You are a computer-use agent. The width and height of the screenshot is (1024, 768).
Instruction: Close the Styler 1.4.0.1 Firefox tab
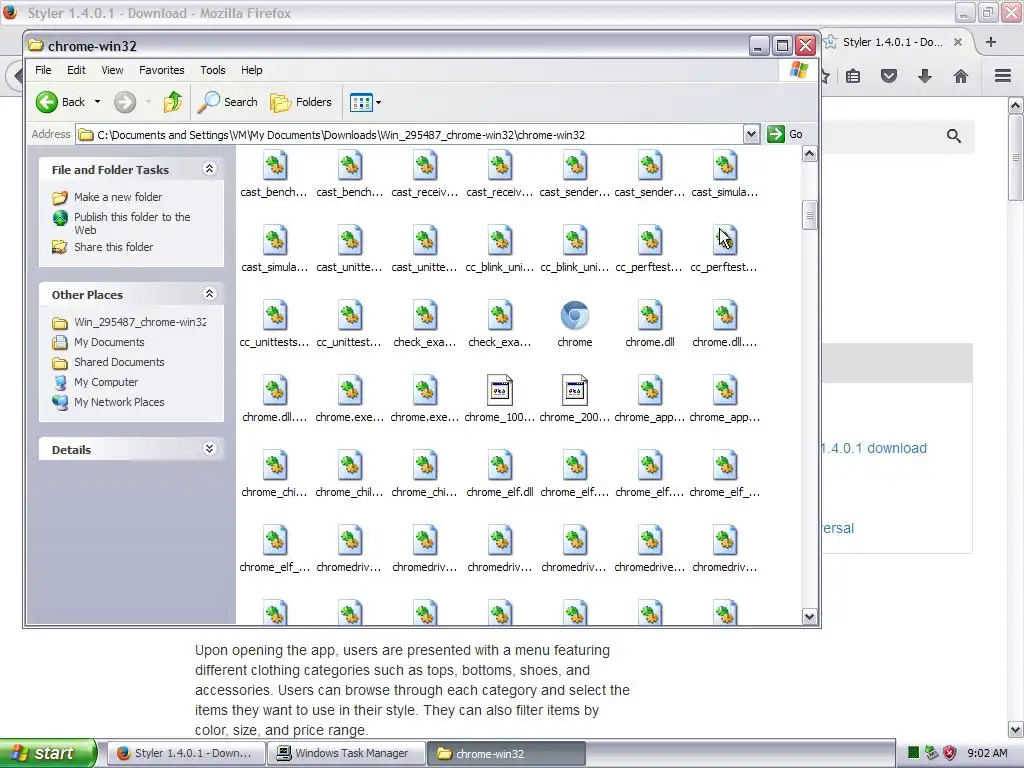[x=957, y=42]
